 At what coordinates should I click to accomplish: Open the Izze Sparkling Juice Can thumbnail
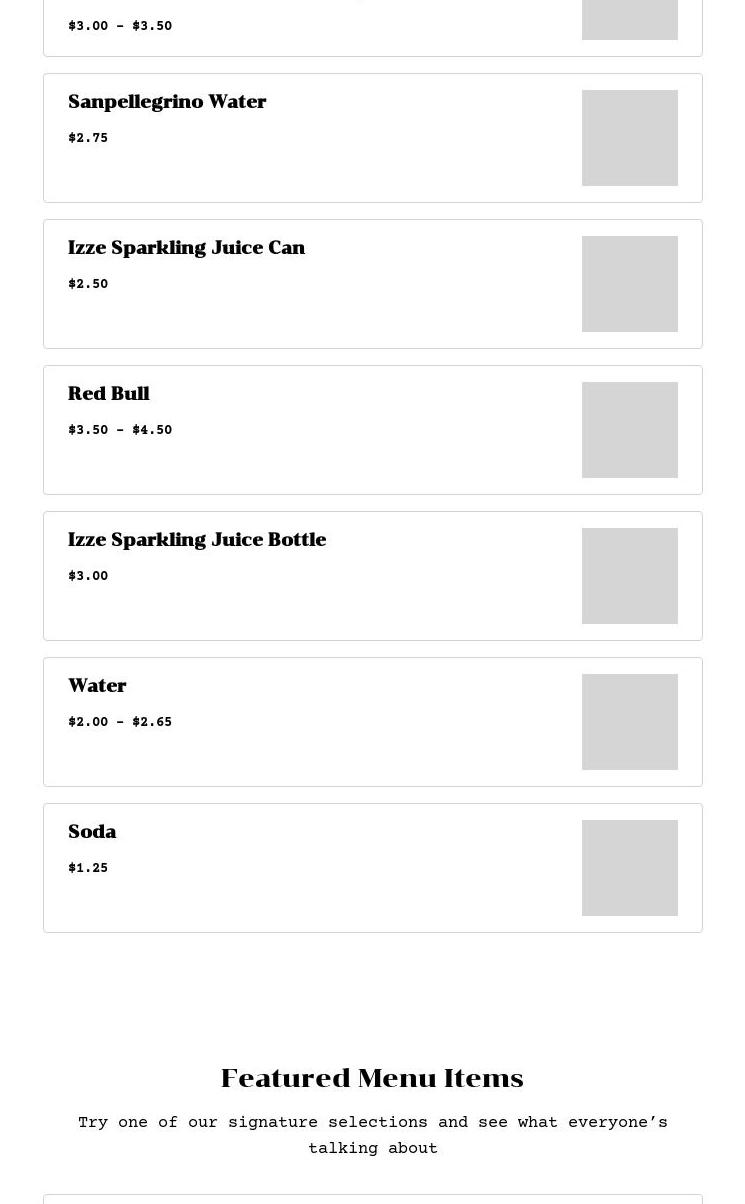pyautogui.click(x=629, y=284)
